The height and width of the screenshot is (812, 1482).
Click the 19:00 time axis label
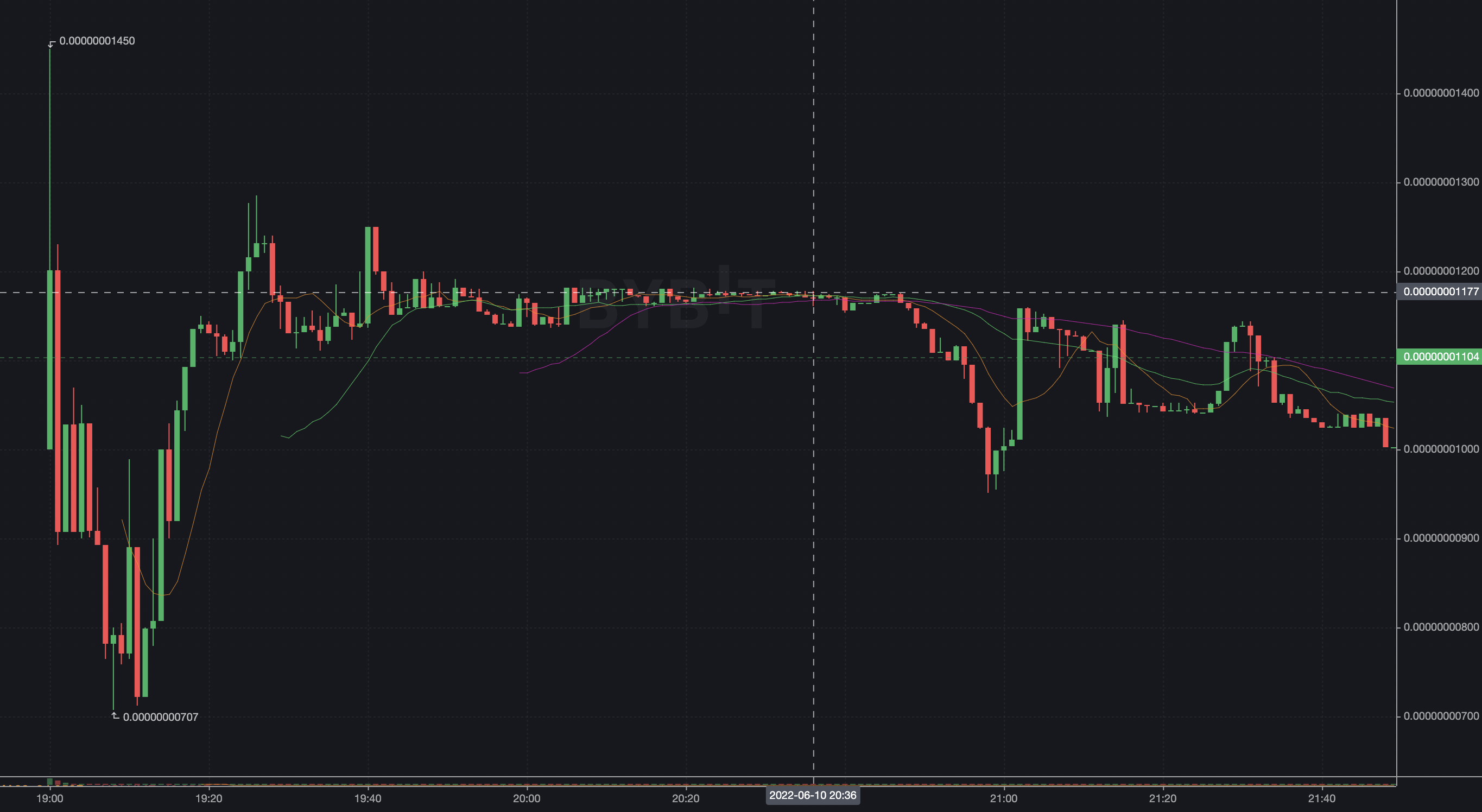(x=50, y=799)
